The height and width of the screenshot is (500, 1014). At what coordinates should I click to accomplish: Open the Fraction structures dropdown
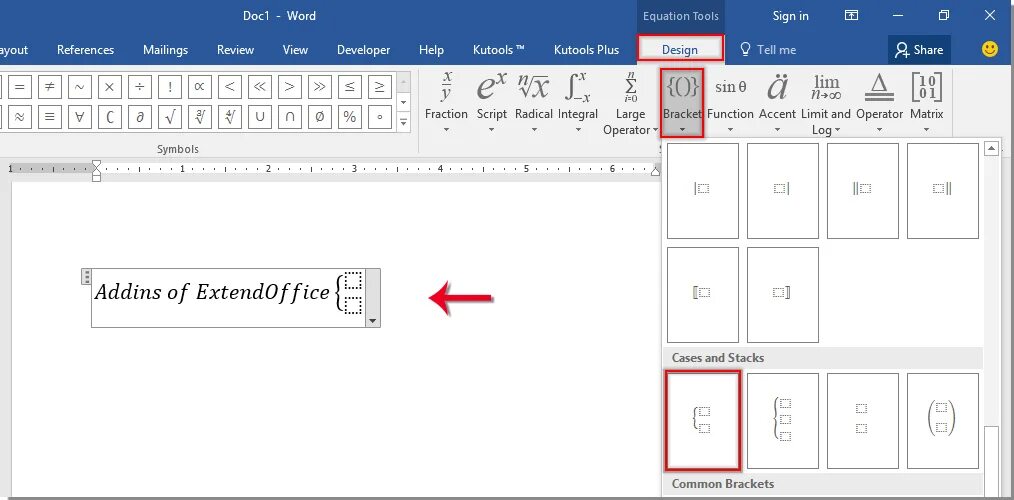tap(446, 103)
